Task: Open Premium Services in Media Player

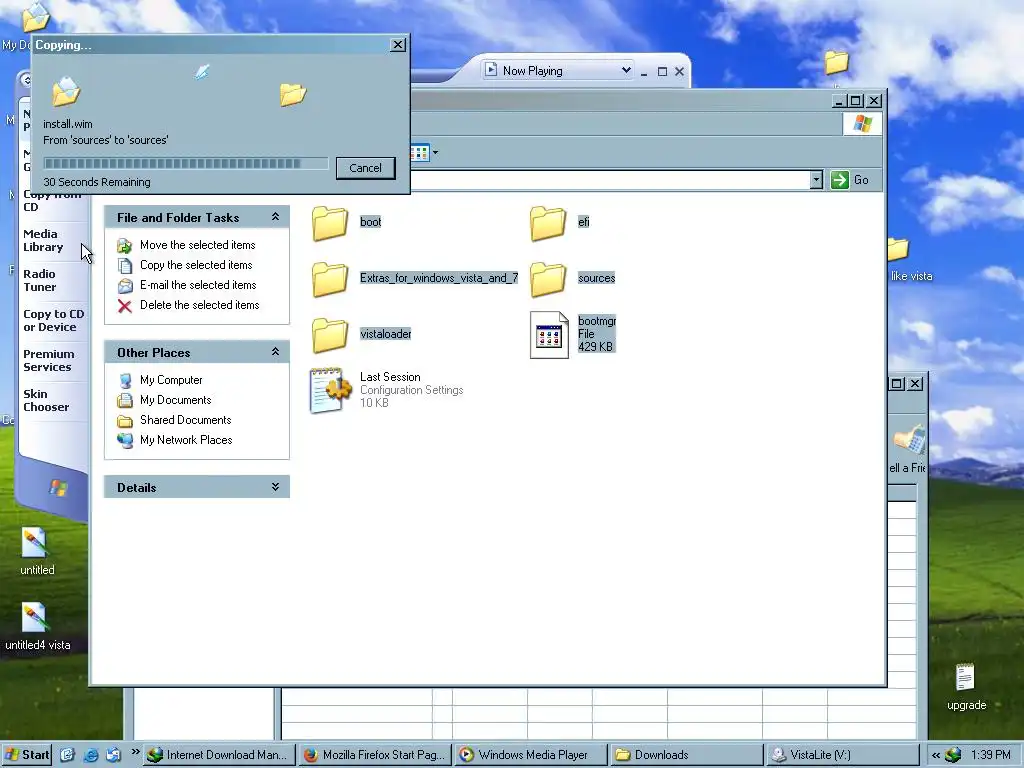Action: pos(48,360)
